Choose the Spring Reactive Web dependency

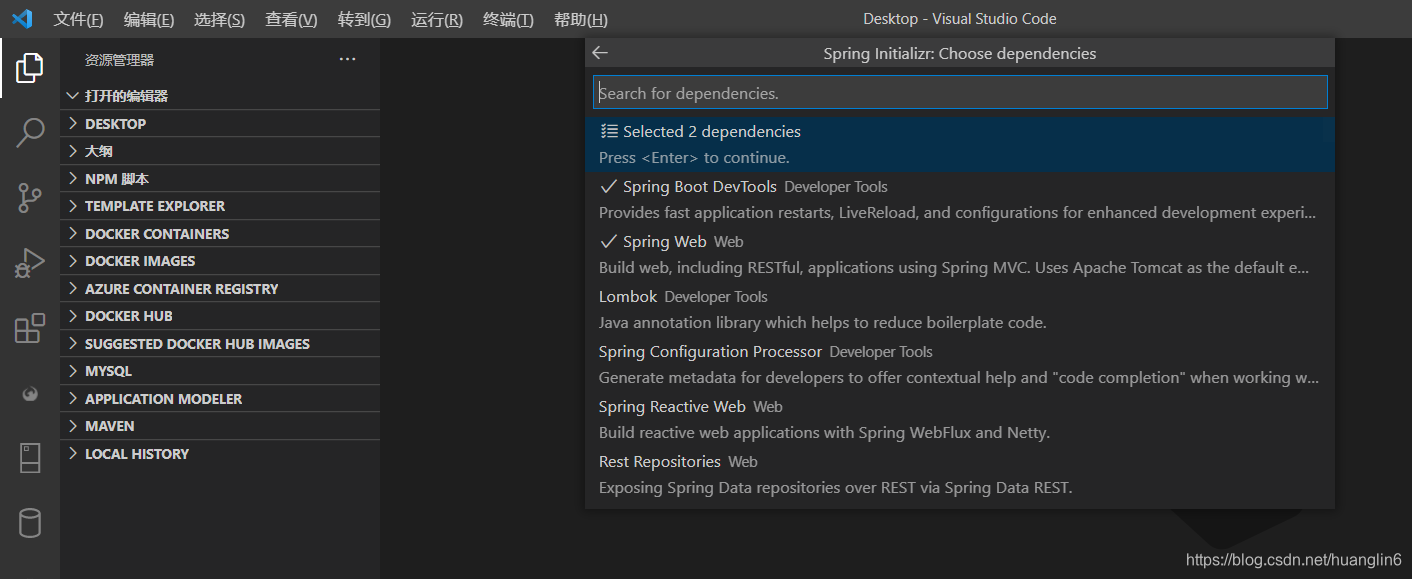pos(672,407)
